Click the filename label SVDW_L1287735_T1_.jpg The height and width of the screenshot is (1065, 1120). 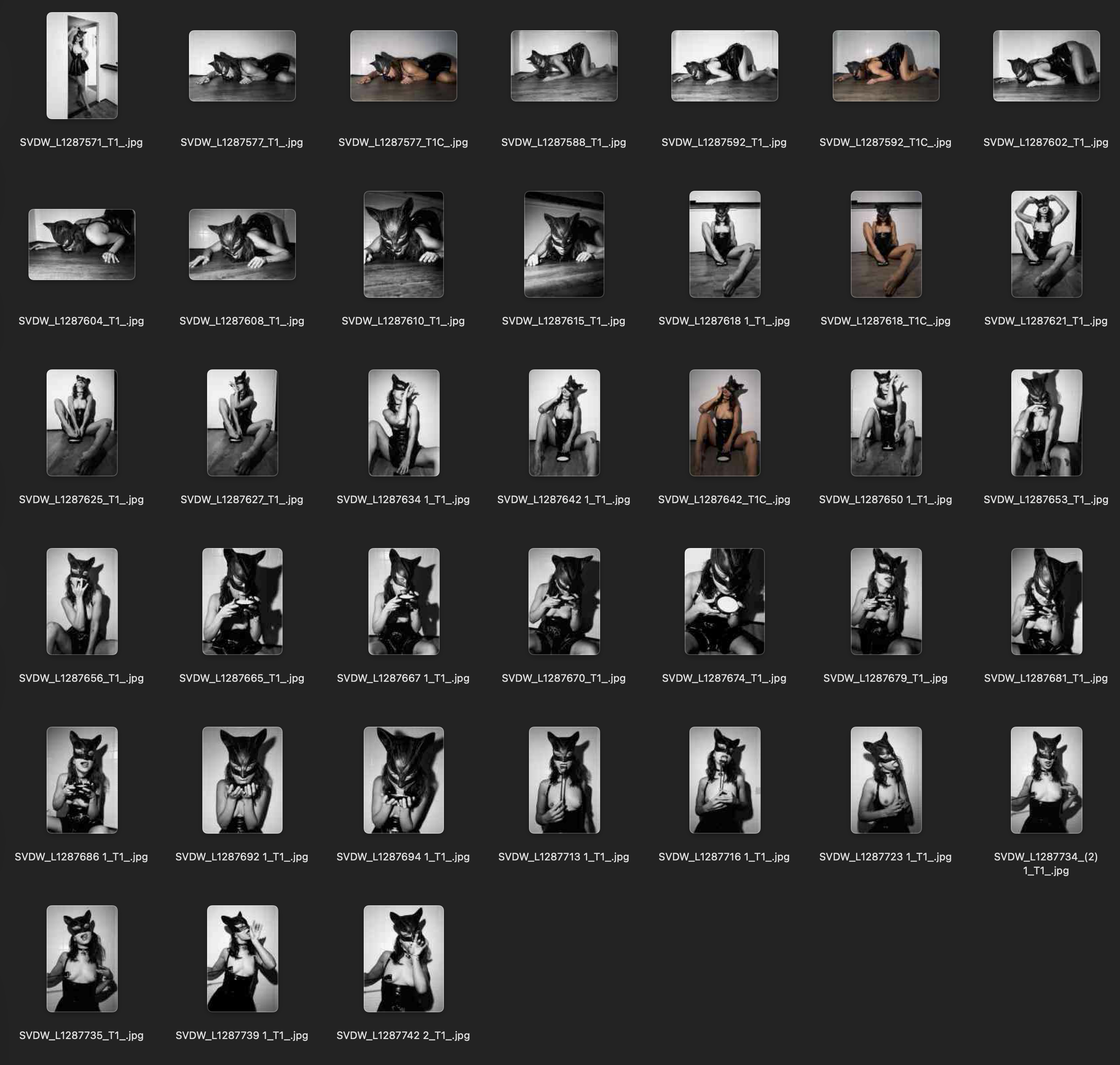[82, 1036]
